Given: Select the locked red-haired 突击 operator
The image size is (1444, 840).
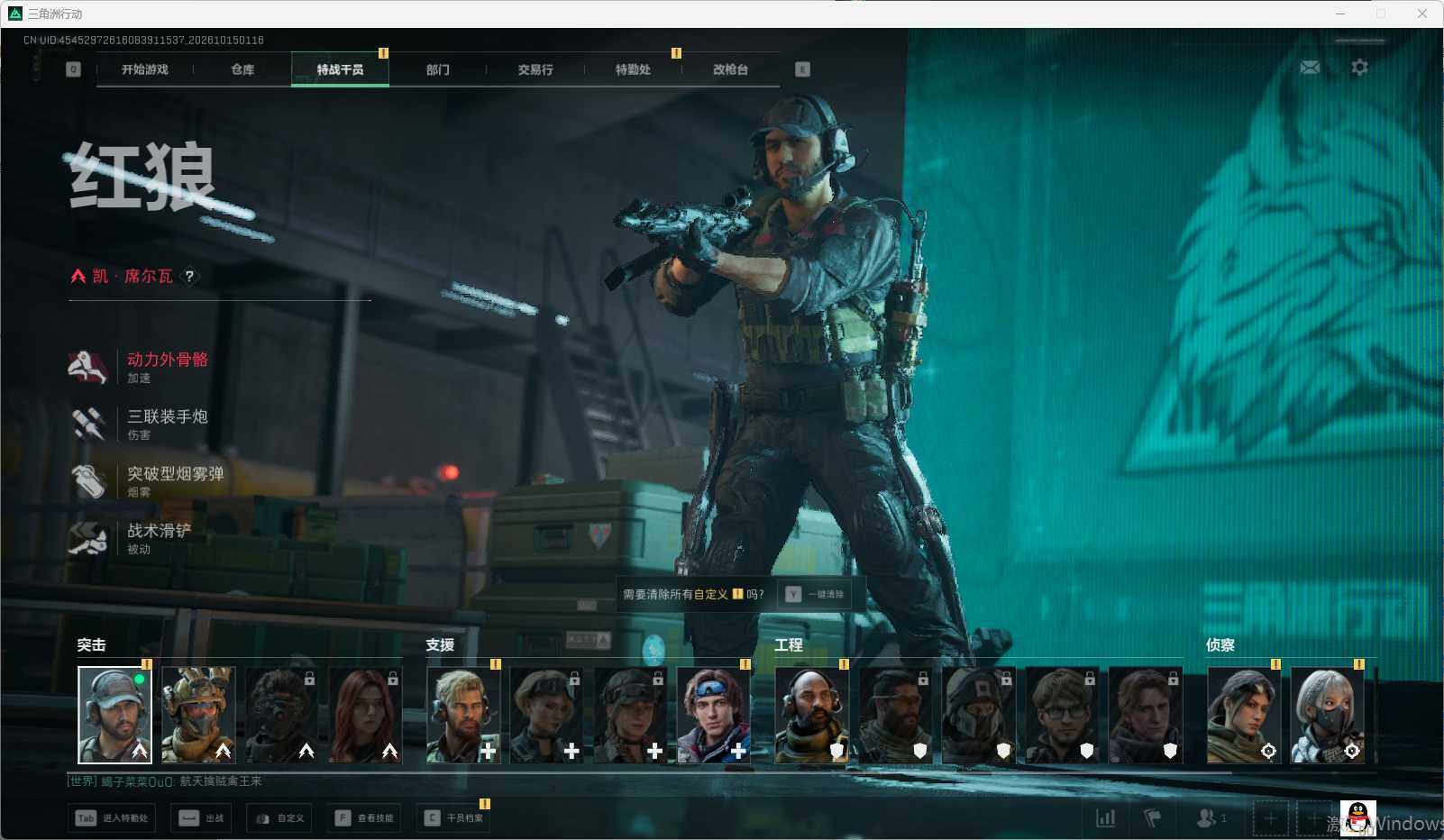Looking at the screenshot, I should [365, 716].
